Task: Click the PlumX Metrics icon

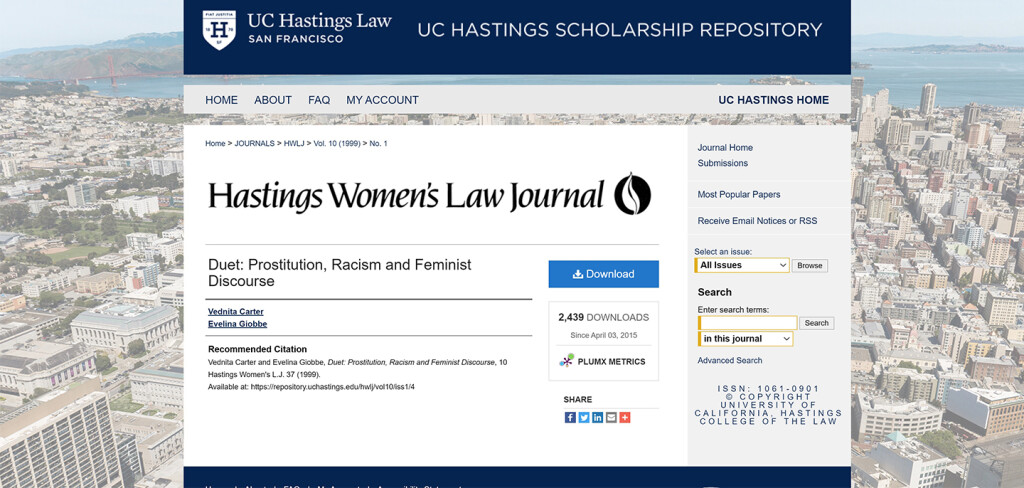Action: 567,361
